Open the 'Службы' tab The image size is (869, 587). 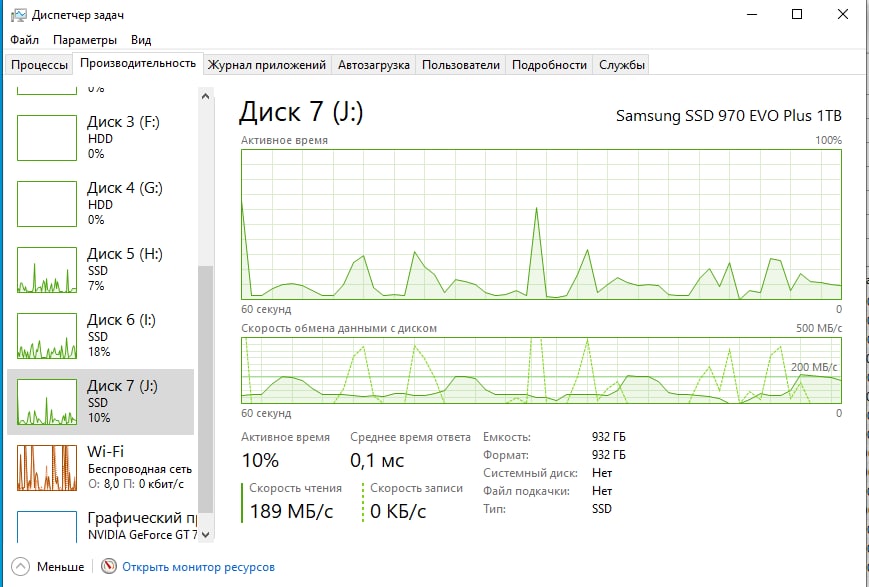coord(622,65)
